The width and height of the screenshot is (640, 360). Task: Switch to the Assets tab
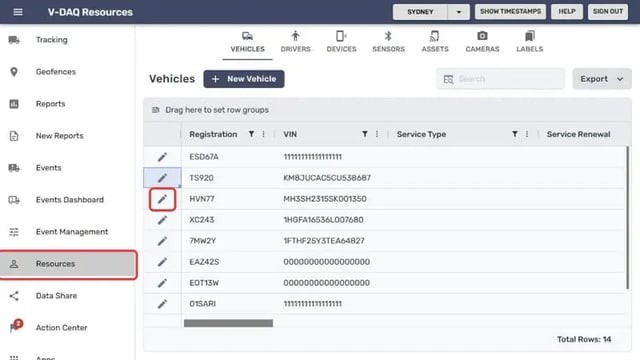tap(435, 42)
